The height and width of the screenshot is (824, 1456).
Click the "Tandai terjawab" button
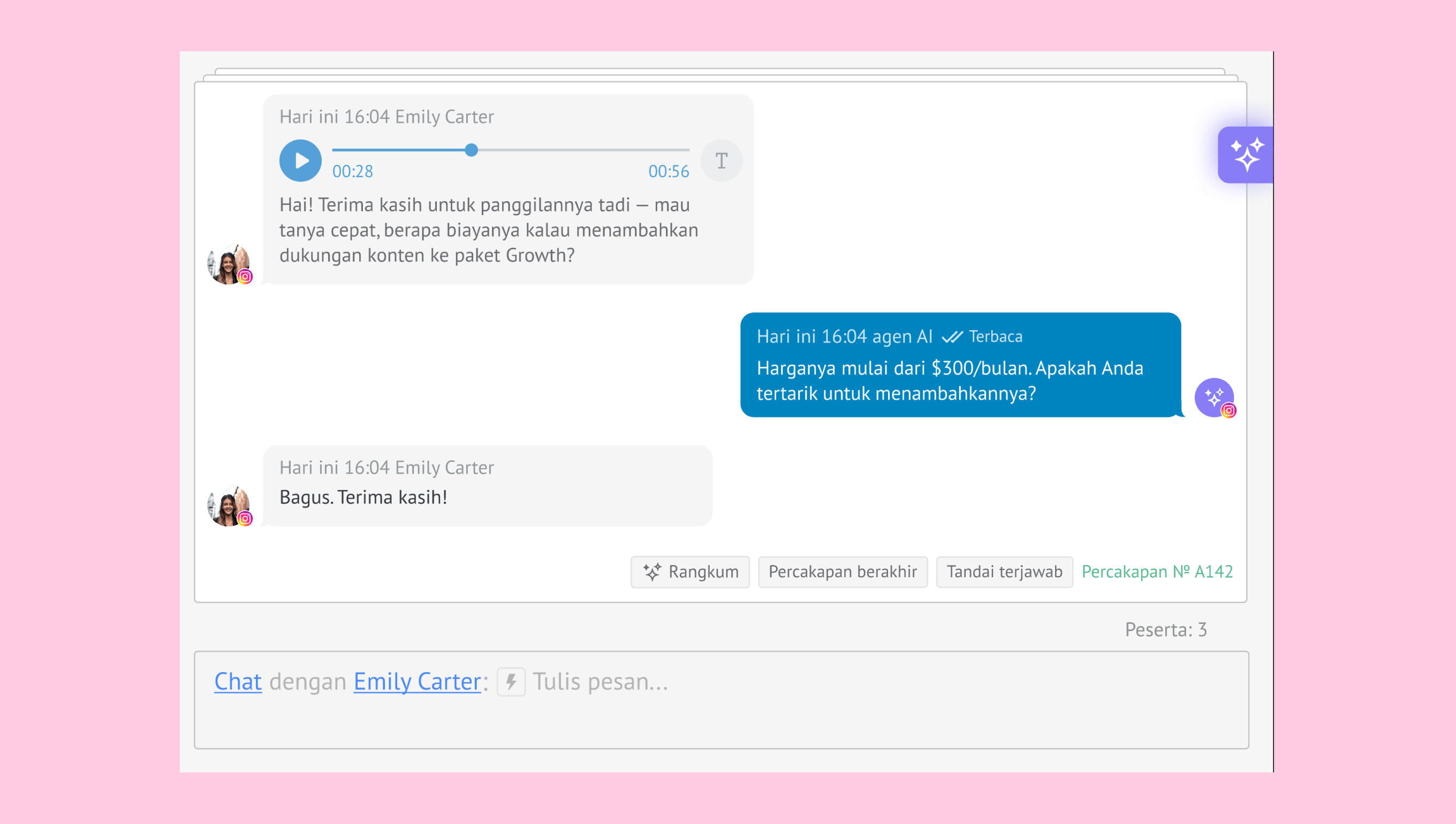click(1004, 571)
